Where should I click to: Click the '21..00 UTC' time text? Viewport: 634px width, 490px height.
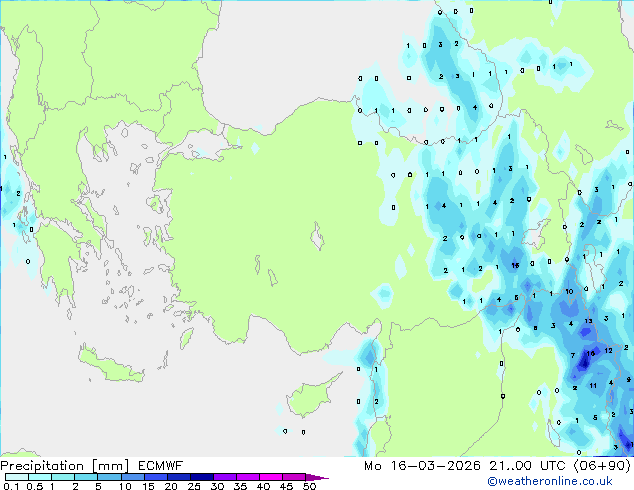click(527, 466)
